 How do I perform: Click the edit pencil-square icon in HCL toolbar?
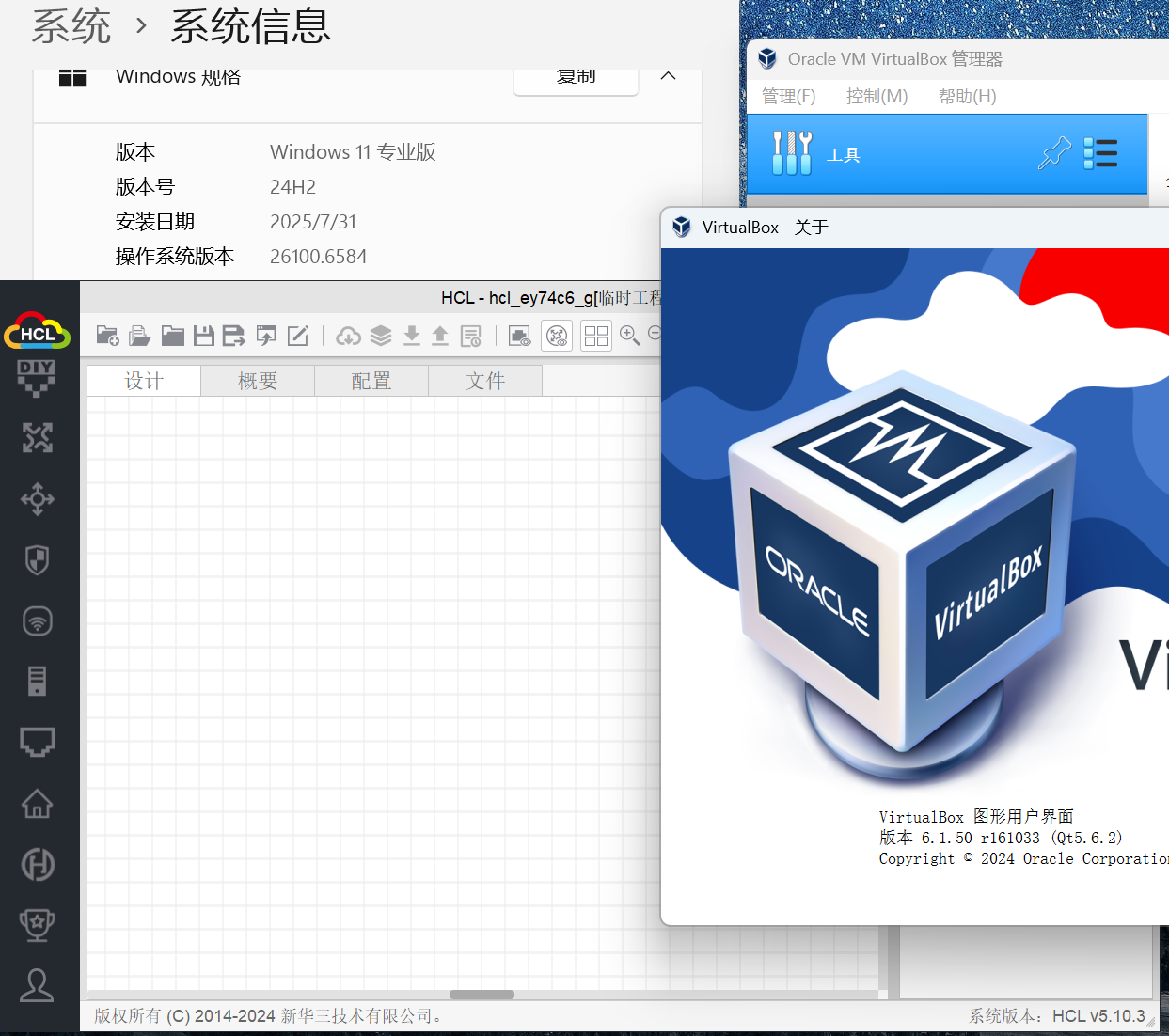[x=298, y=336]
